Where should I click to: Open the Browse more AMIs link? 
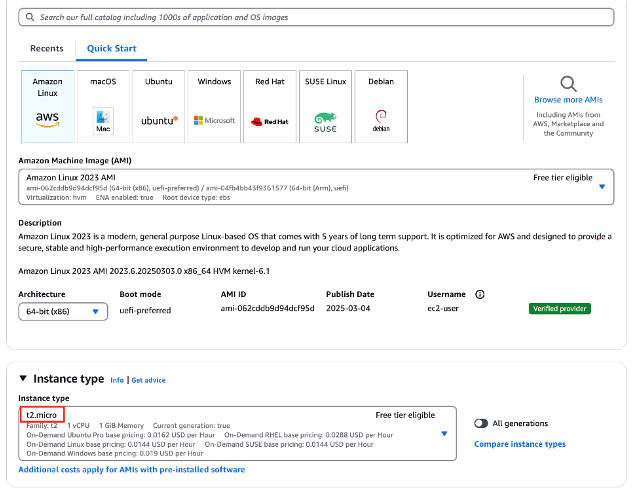click(568, 100)
